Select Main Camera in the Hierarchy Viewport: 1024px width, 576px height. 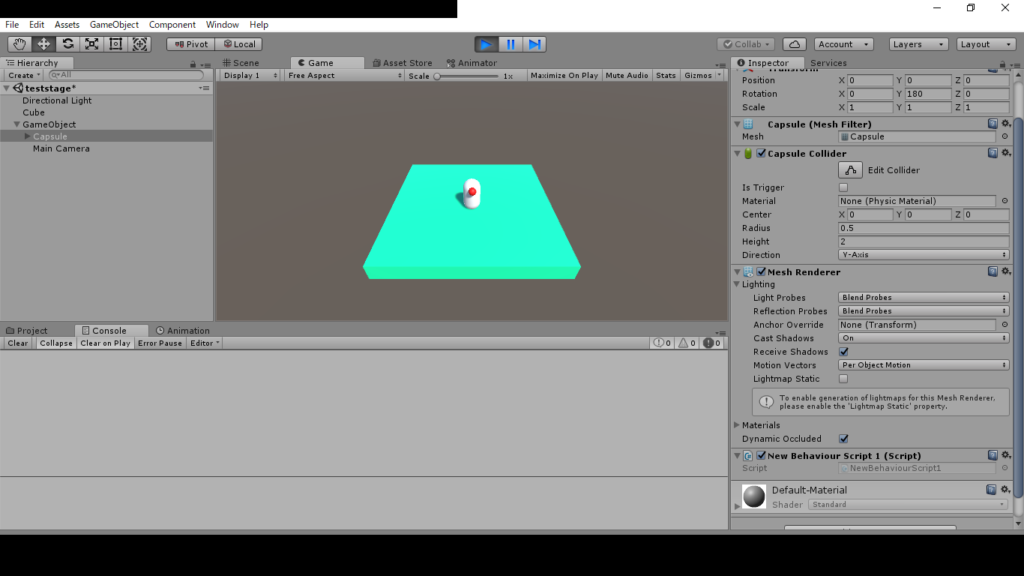click(x=61, y=149)
